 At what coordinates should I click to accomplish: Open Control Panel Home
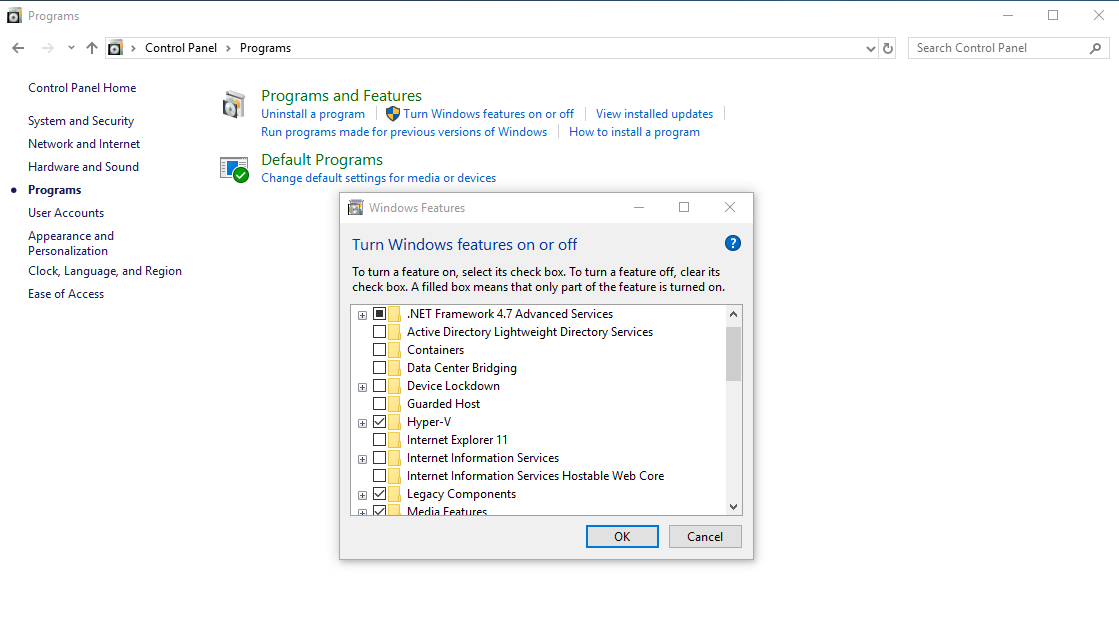pyautogui.click(x=82, y=88)
